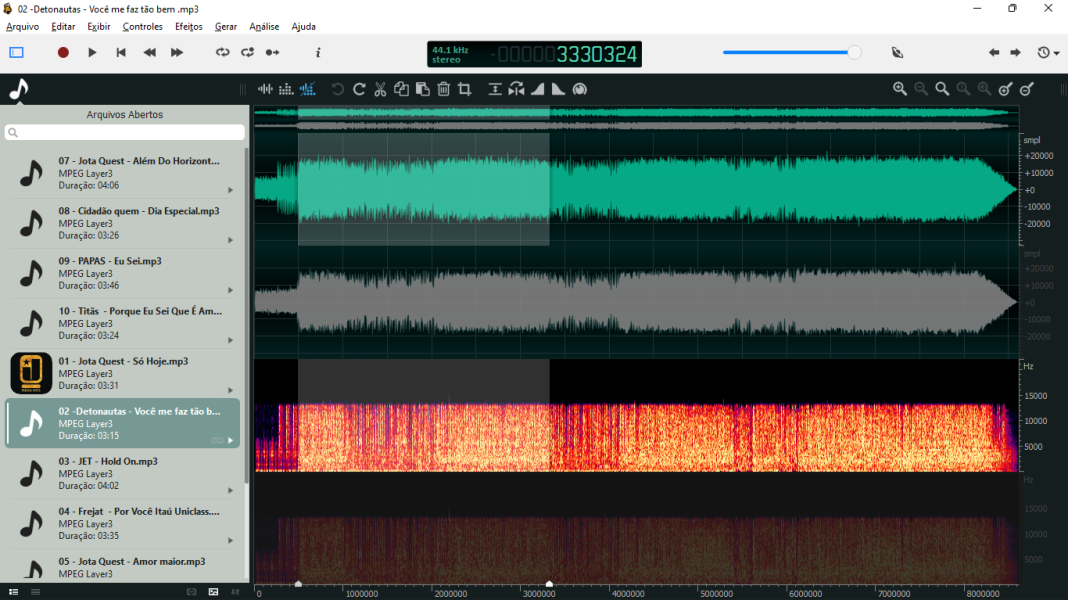The width and height of the screenshot is (1068, 600).
Task: Enable repeat playback mode
Action: (247, 52)
